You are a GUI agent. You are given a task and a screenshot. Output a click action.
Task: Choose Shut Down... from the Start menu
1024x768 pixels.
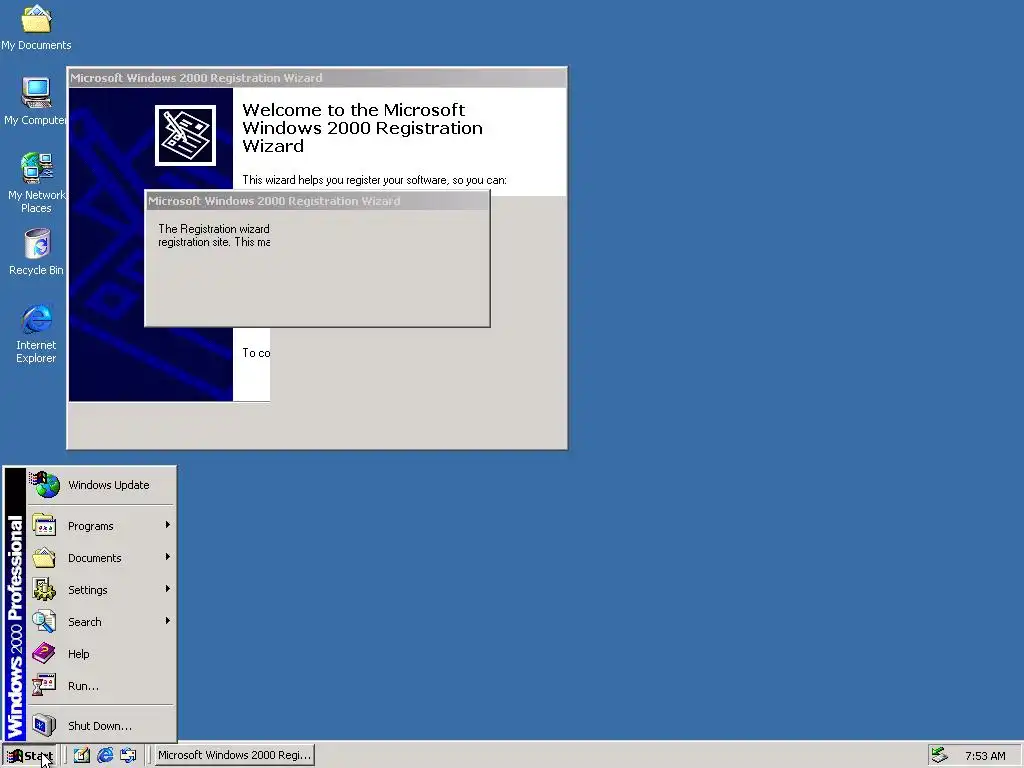101,726
